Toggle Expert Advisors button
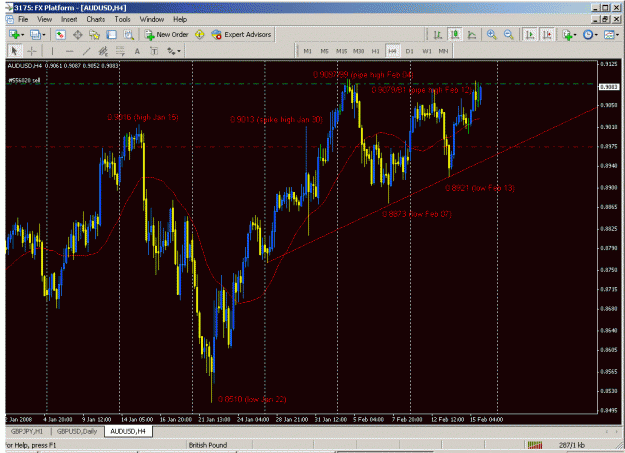Screen dimensions: 625x453 [x=242, y=35]
